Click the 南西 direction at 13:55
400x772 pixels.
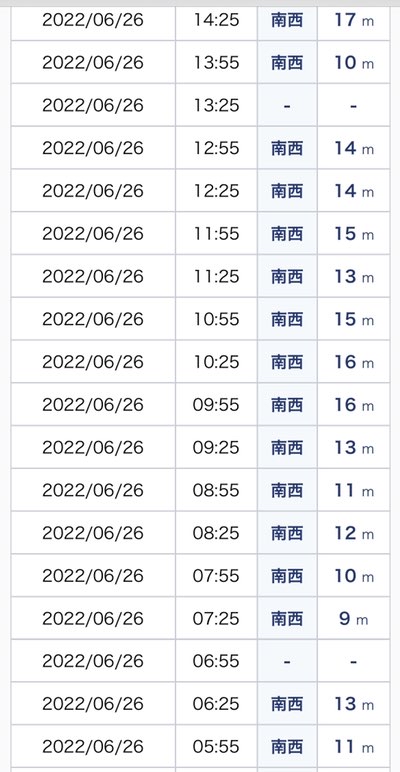[287, 63]
